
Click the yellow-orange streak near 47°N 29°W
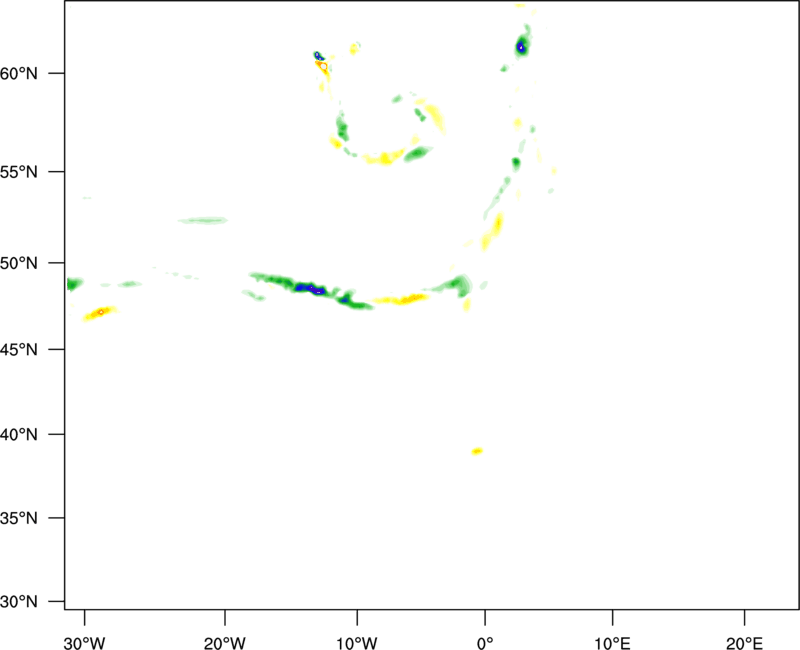[x=101, y=312]
